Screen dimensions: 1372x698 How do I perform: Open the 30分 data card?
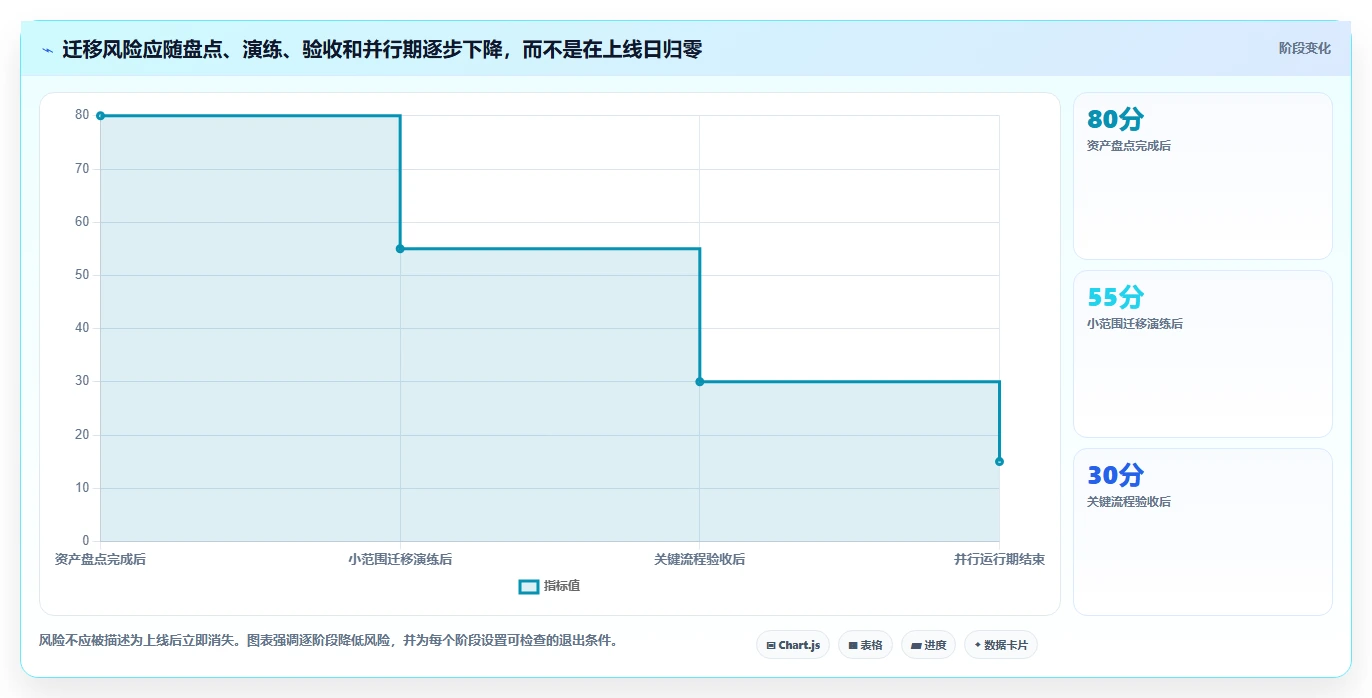(1202, 532)
